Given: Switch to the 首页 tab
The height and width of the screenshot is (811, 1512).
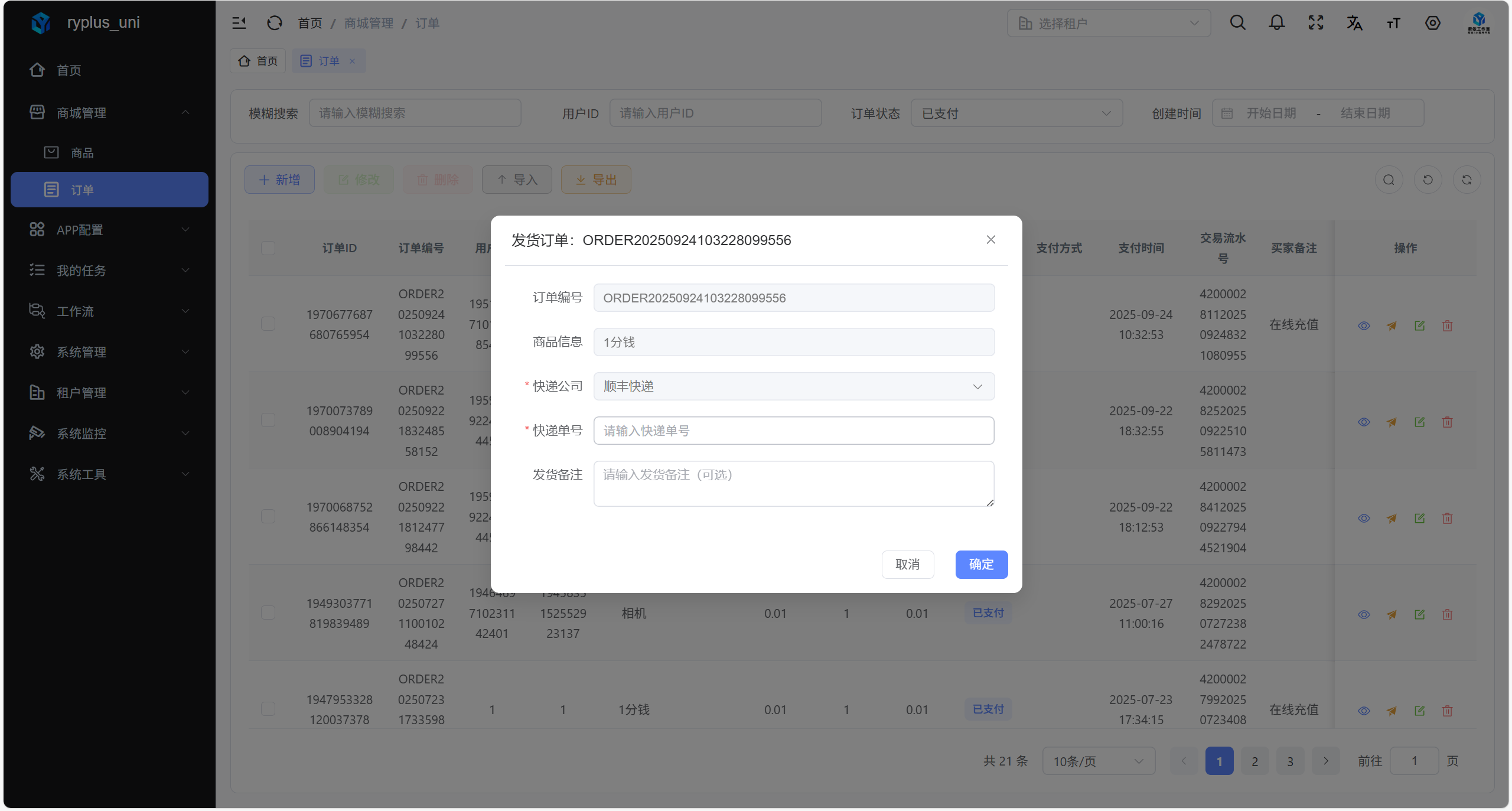Looking at the screenshot, I should pyautogui.click(x=258, y=61).
